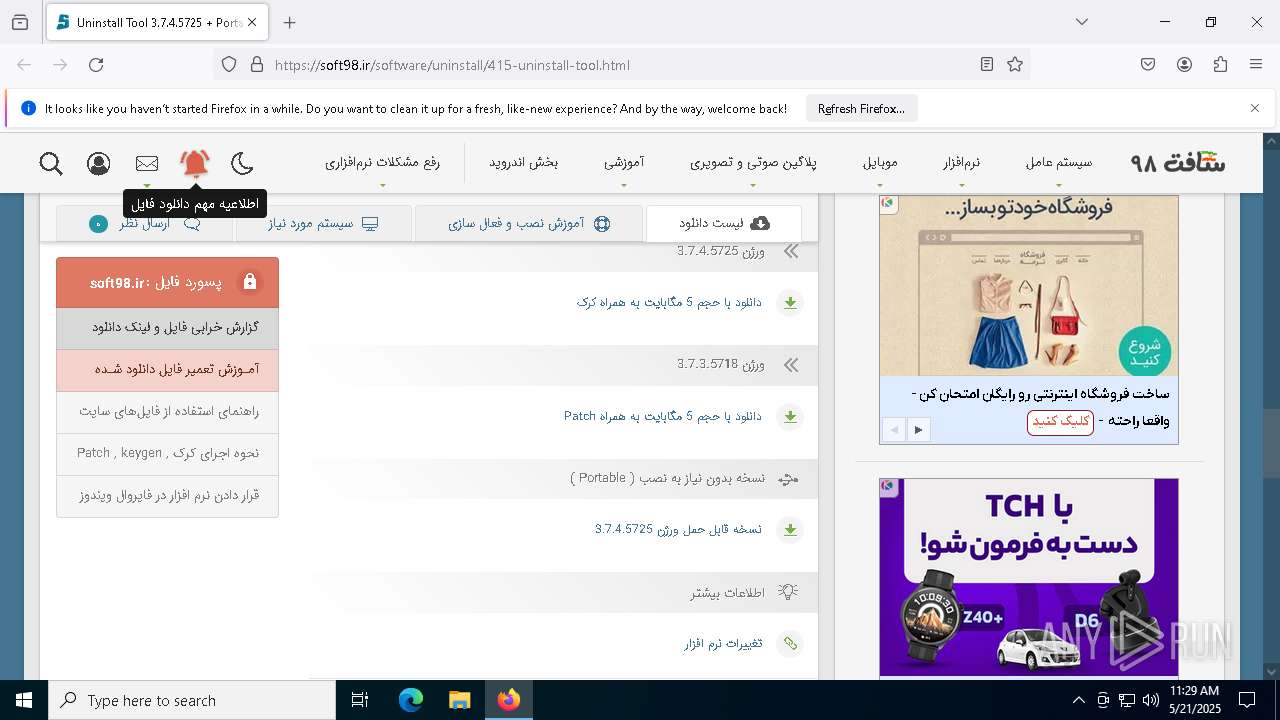This screenshot has width=1280, height=720.
Task: Expand the نرم‌افزار menu
Action: (961, 162)
